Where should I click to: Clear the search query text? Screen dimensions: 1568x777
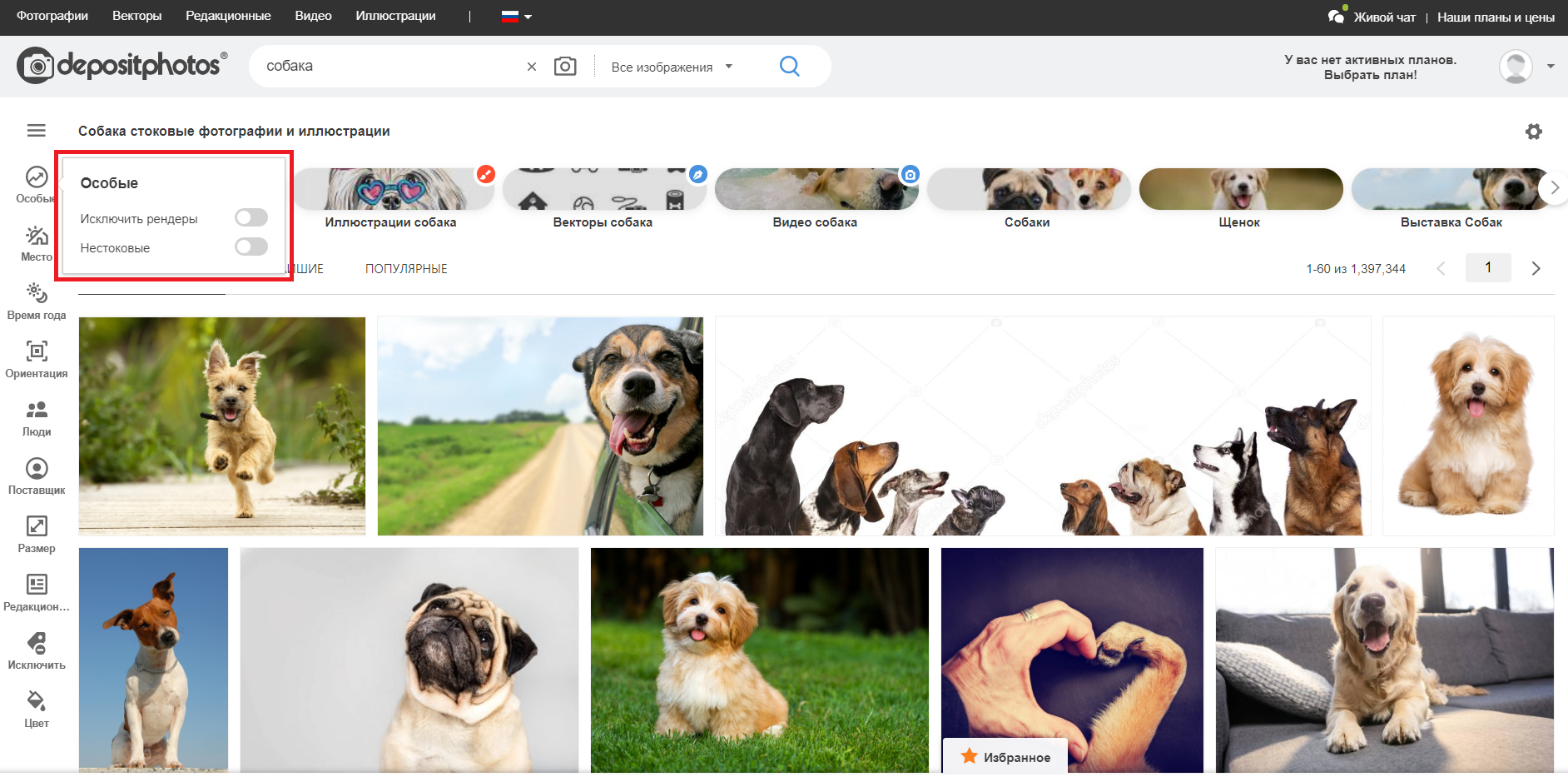[532, 67]
